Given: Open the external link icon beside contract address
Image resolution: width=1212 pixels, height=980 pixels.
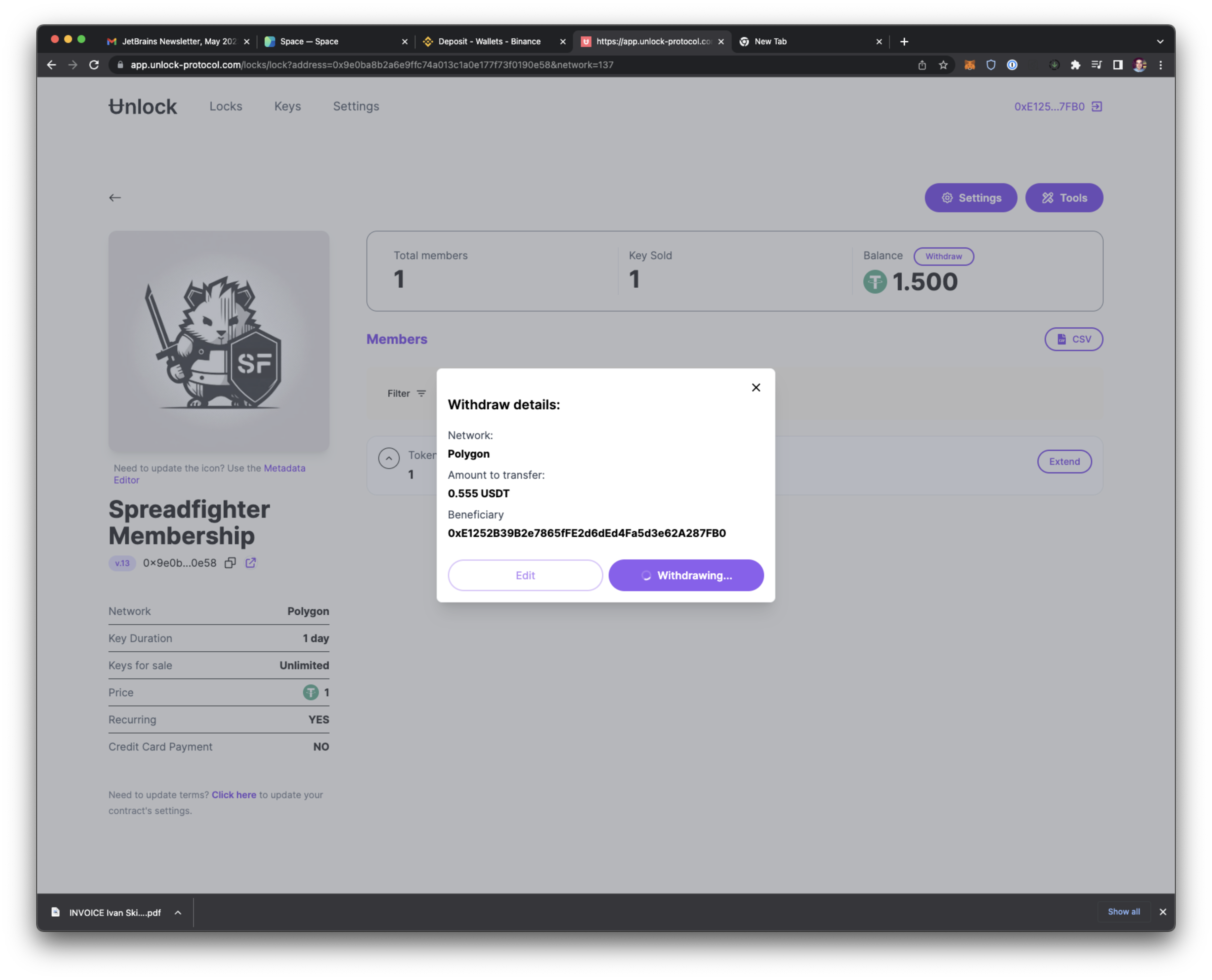Looking at the screenshot, I should (250, 563).
